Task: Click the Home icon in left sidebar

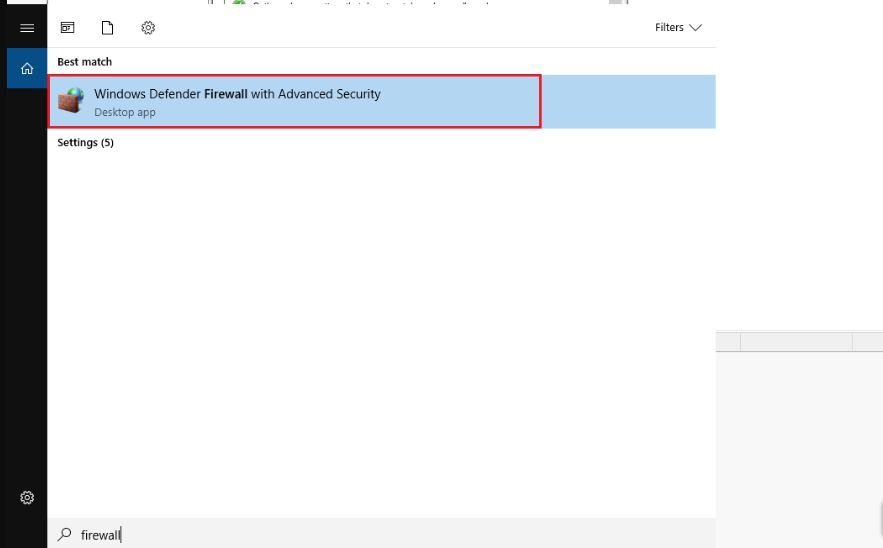Action: [x=27, y=69]
